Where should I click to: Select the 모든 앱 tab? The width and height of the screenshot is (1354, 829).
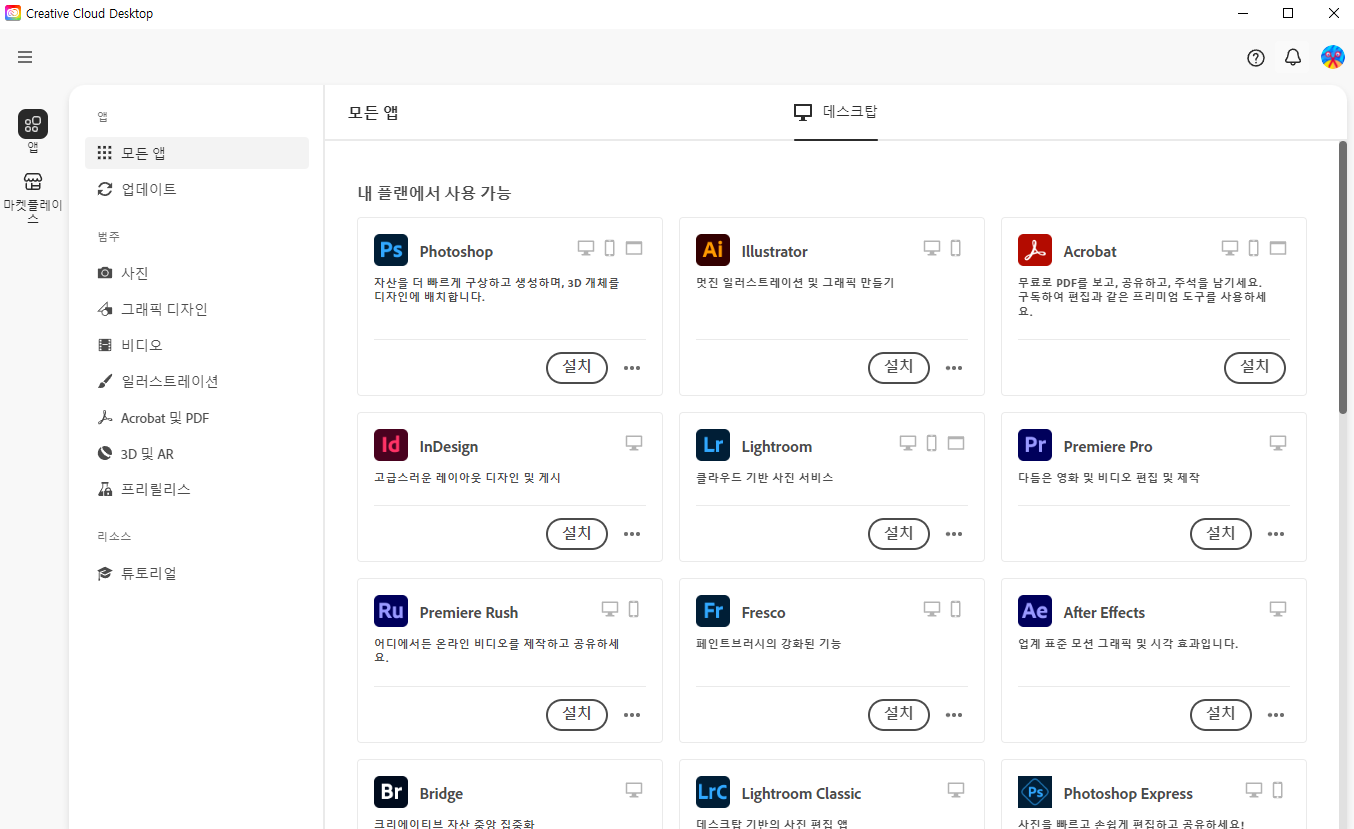click(x=373, y=112)
